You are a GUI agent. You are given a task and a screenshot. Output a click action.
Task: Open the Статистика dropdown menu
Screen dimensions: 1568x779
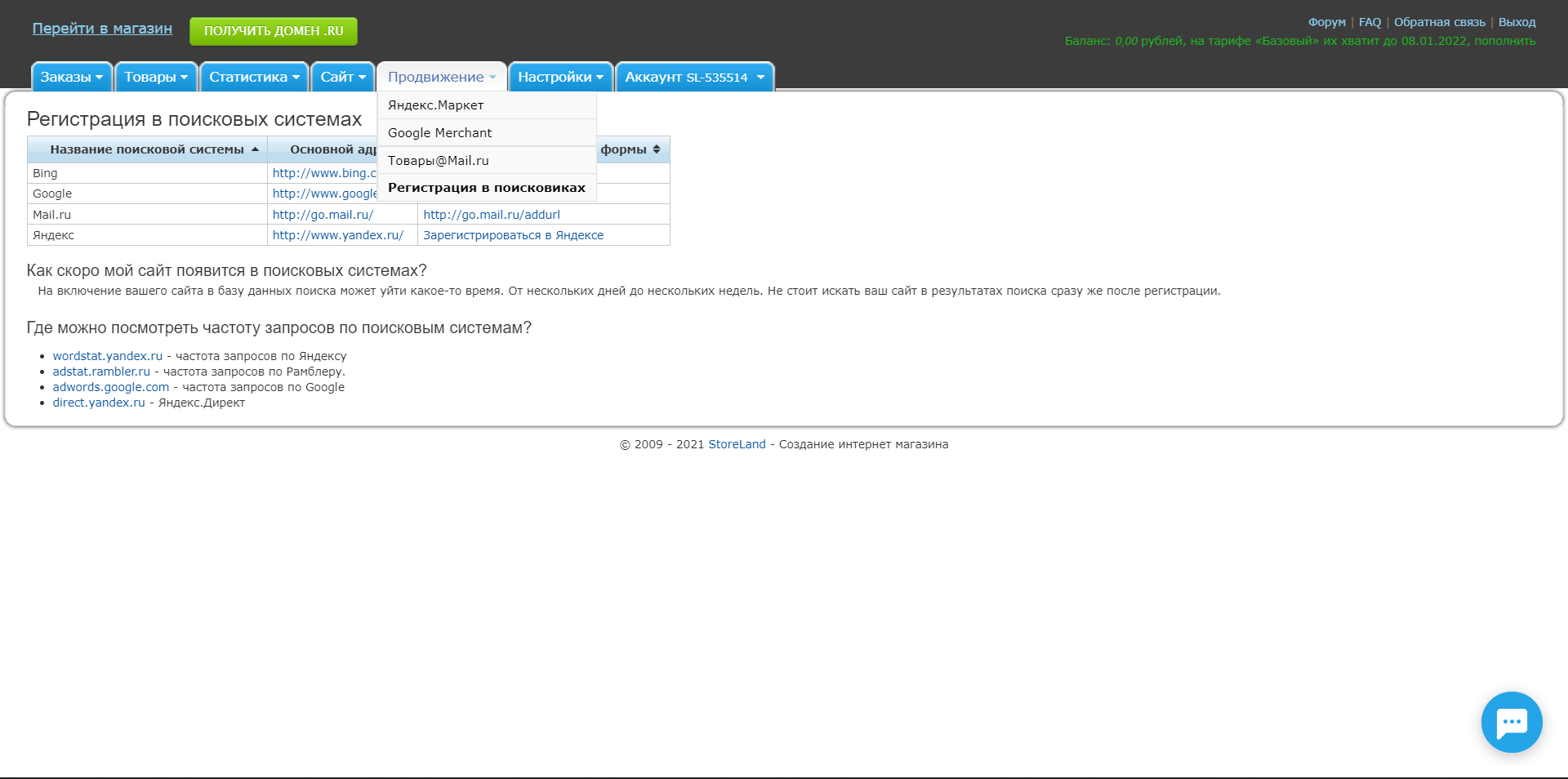coord(254,77)
